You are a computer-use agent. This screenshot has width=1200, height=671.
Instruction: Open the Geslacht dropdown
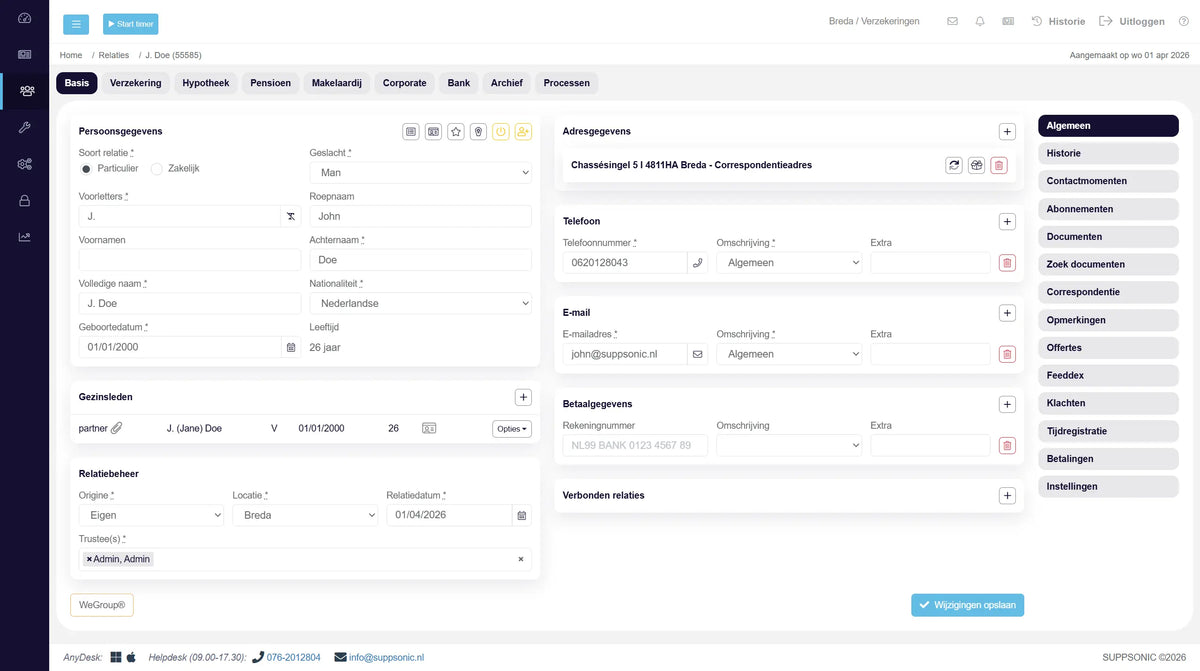point(420,173)
